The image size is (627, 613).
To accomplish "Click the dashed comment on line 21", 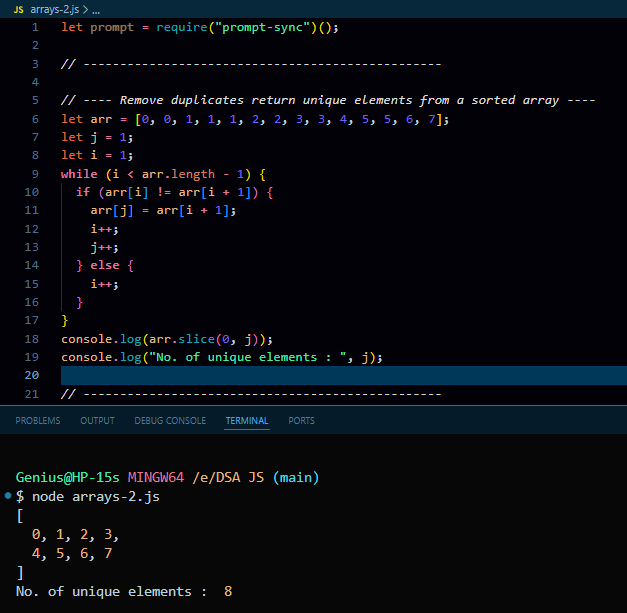I will point(251,394).
